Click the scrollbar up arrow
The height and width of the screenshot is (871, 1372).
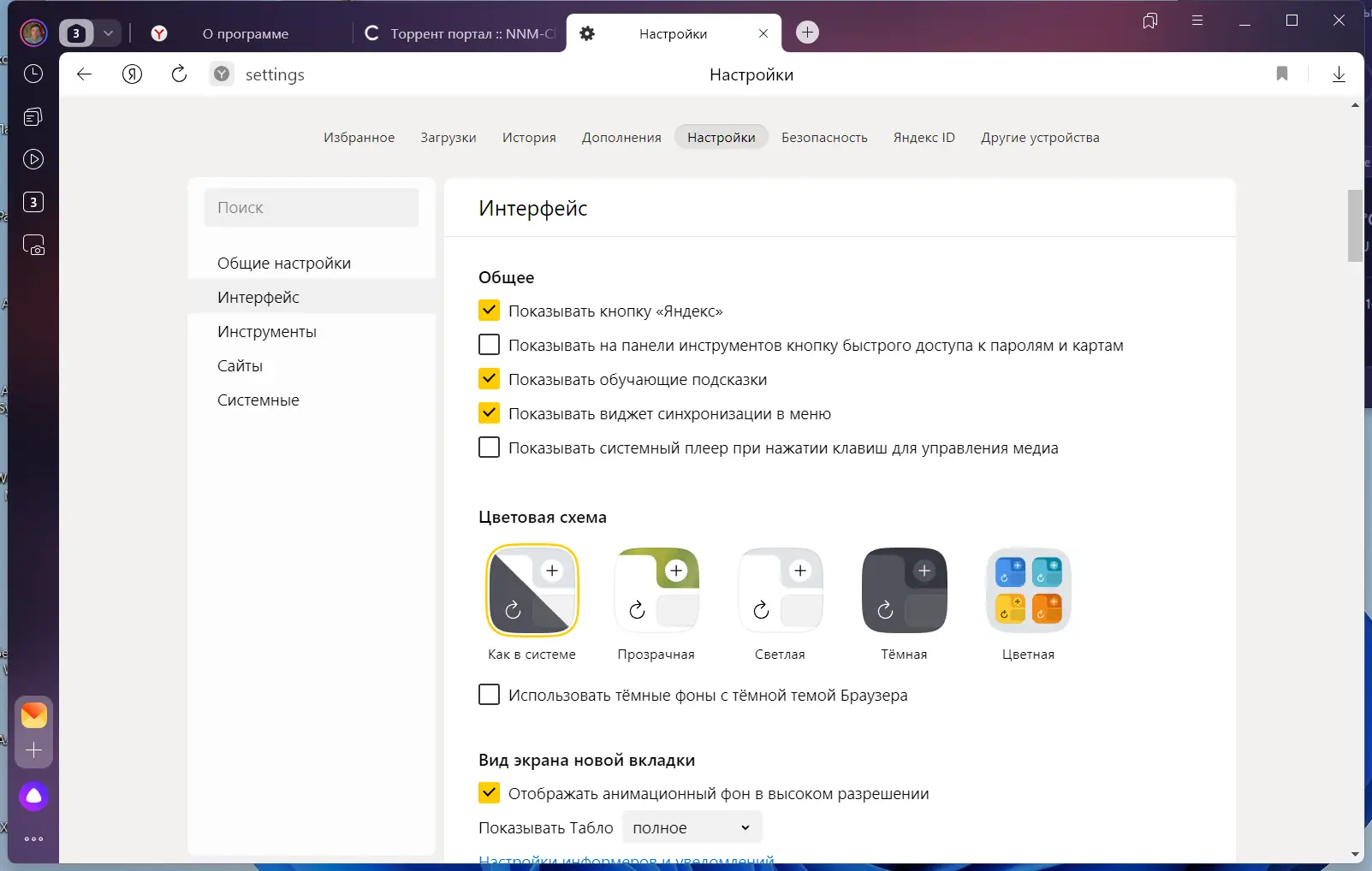click(x=1355, y=105)
